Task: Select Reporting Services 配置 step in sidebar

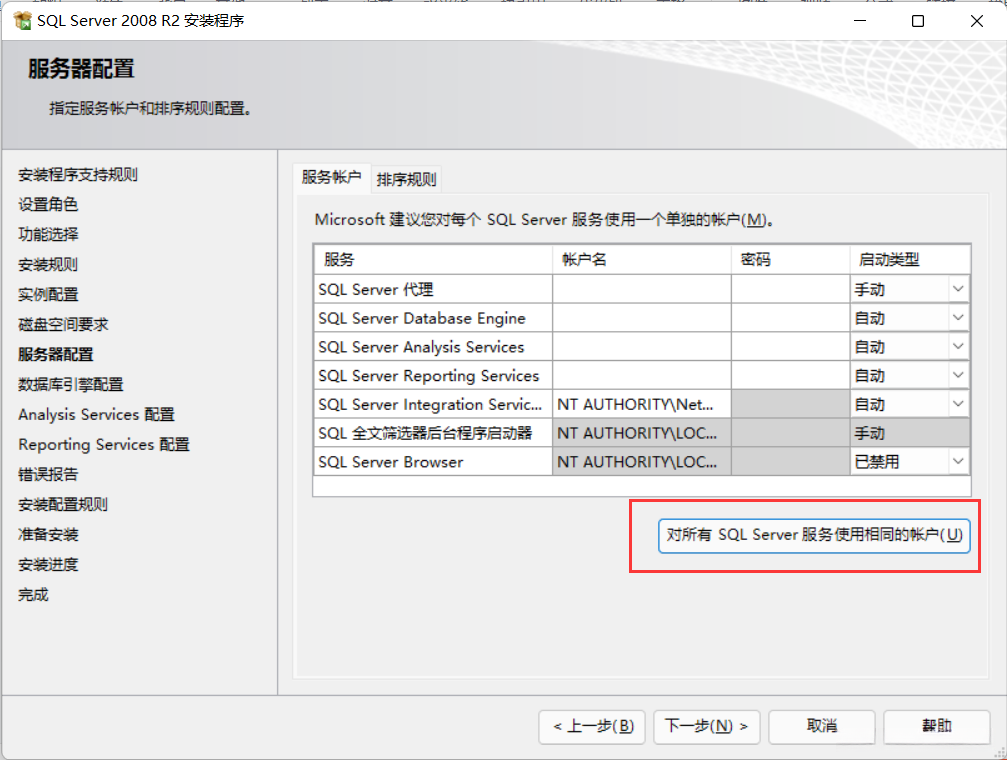Action: coord(104,445)
